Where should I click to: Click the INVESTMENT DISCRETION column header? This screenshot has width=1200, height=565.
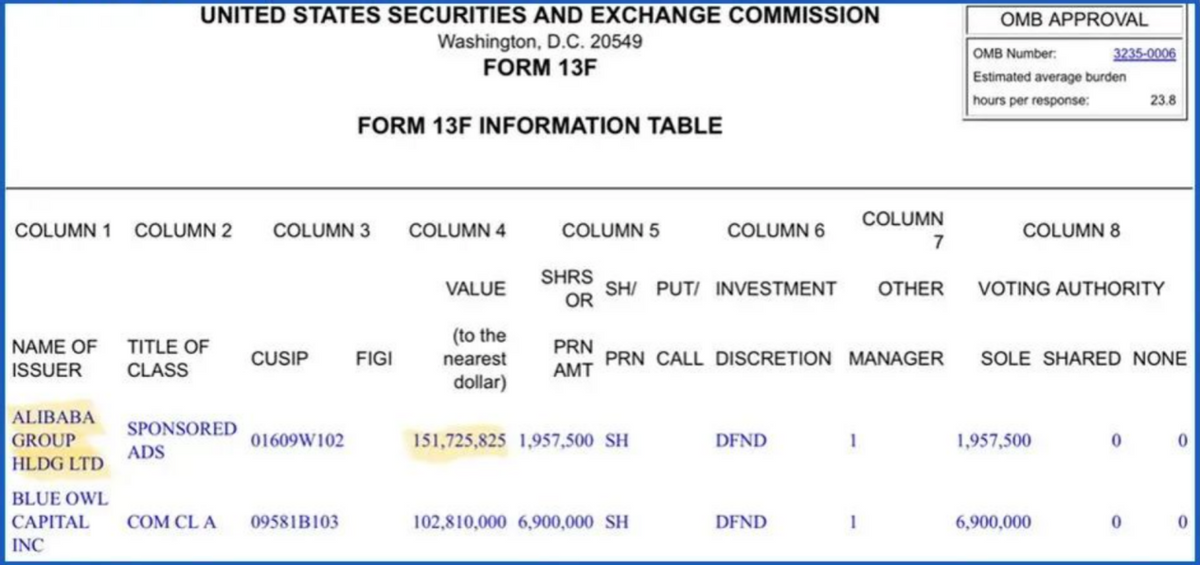[x=774, y=323]
